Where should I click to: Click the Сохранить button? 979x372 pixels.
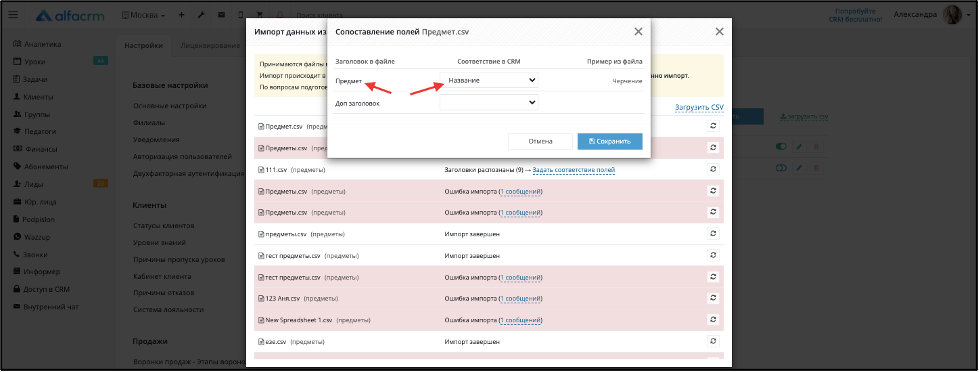(x=610, y=141)
